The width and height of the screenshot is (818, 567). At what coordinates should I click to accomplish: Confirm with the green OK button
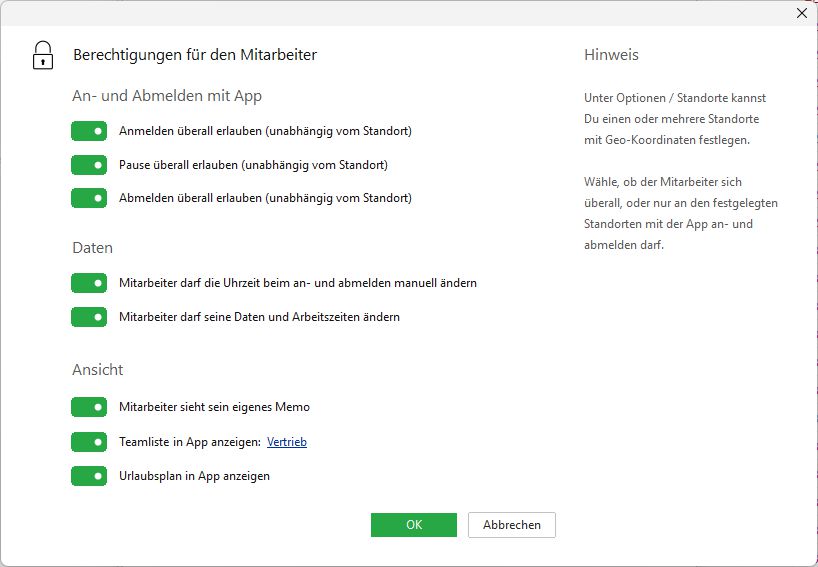413,525
